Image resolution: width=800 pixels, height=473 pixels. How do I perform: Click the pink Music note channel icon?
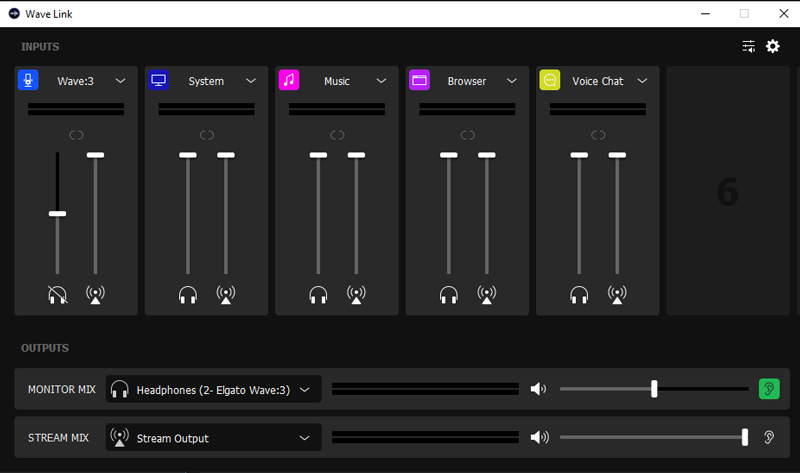(289, 81)
